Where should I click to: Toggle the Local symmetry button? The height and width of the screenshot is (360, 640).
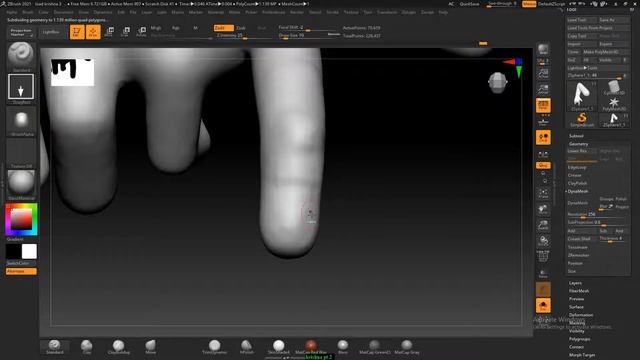(543, 138)
